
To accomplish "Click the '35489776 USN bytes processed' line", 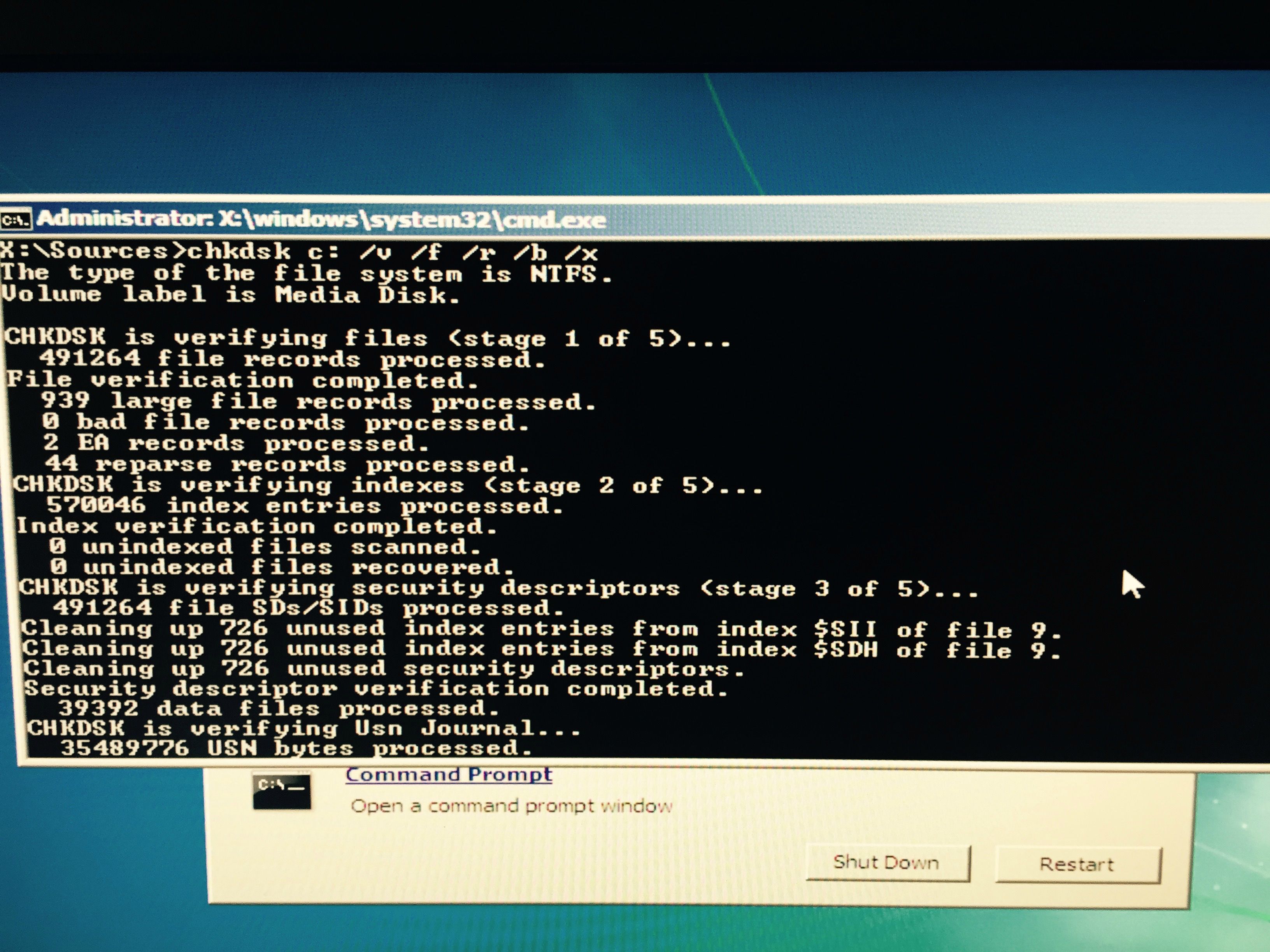I will pos(297,748).
